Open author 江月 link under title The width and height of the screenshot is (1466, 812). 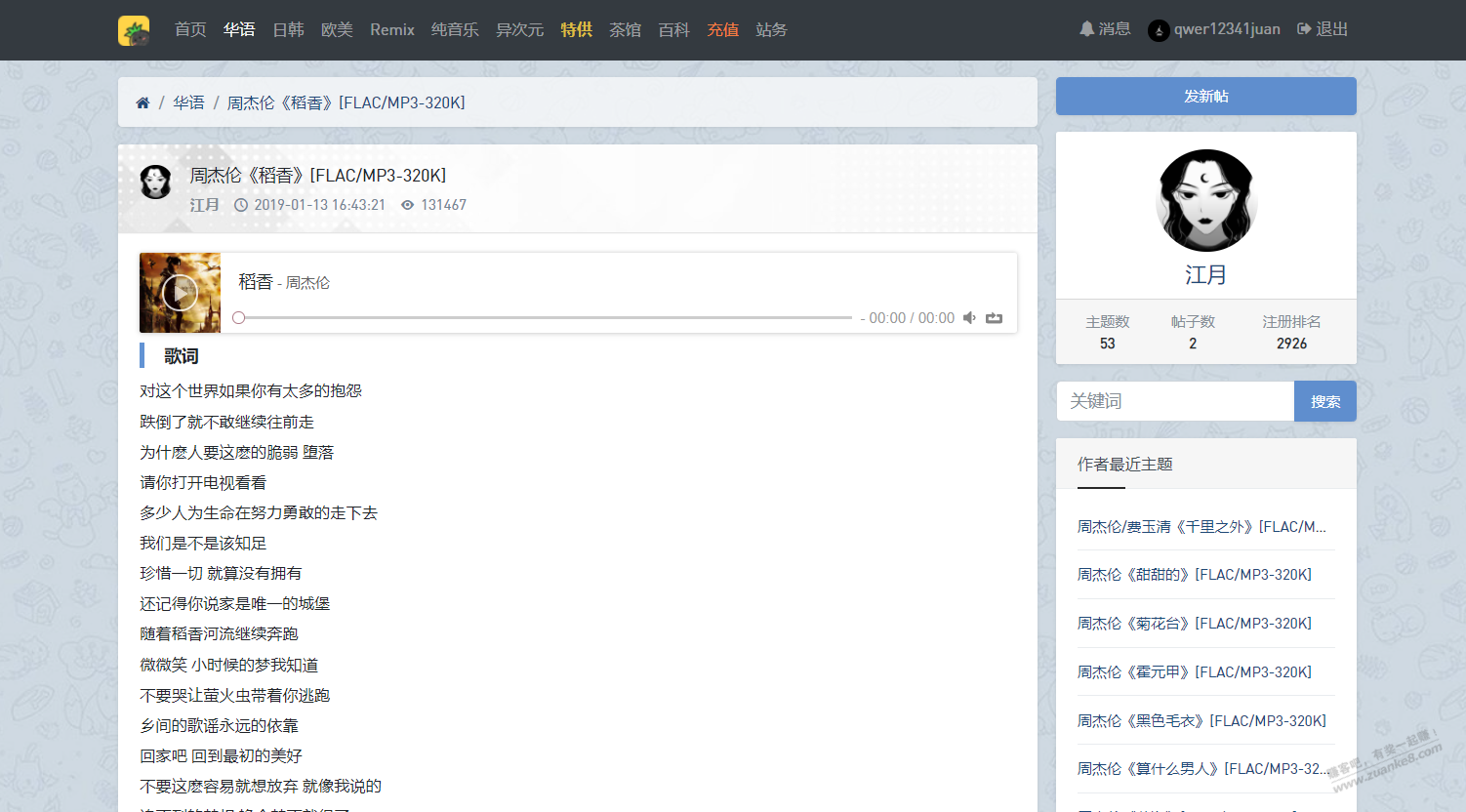204,205
